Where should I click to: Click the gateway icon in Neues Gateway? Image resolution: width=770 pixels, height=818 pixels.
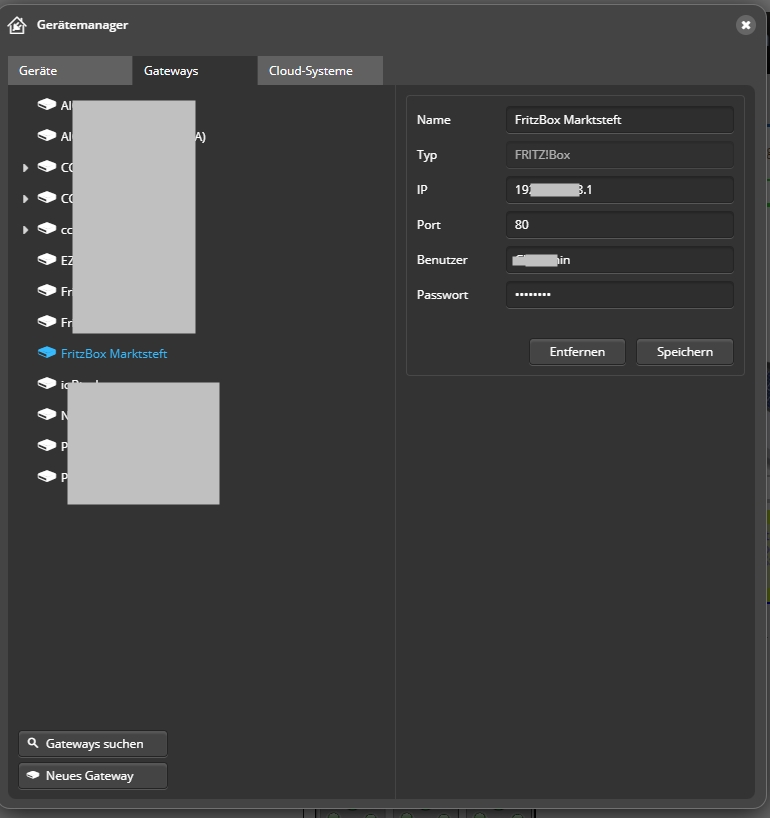[x=33, y=775]
